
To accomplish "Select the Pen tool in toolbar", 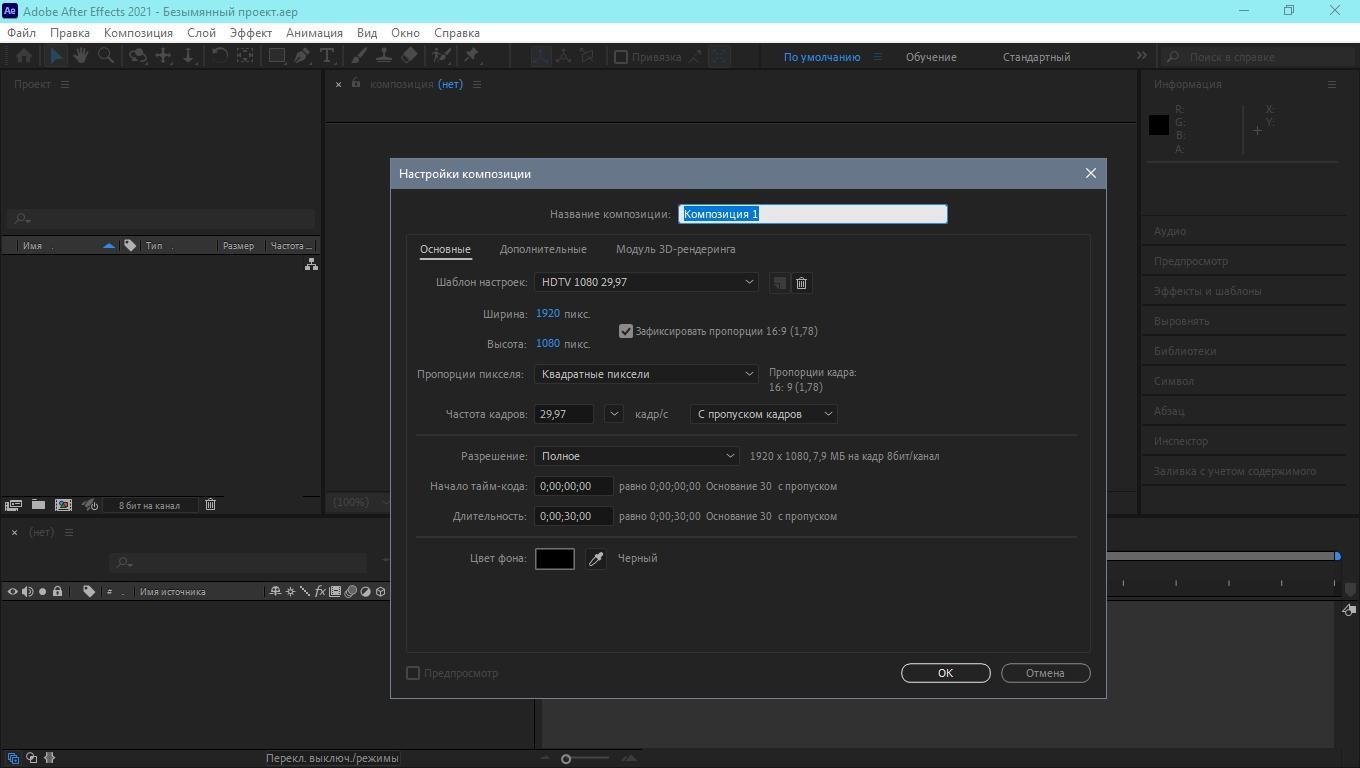I will pyautogui.click(x=302, y=57).
